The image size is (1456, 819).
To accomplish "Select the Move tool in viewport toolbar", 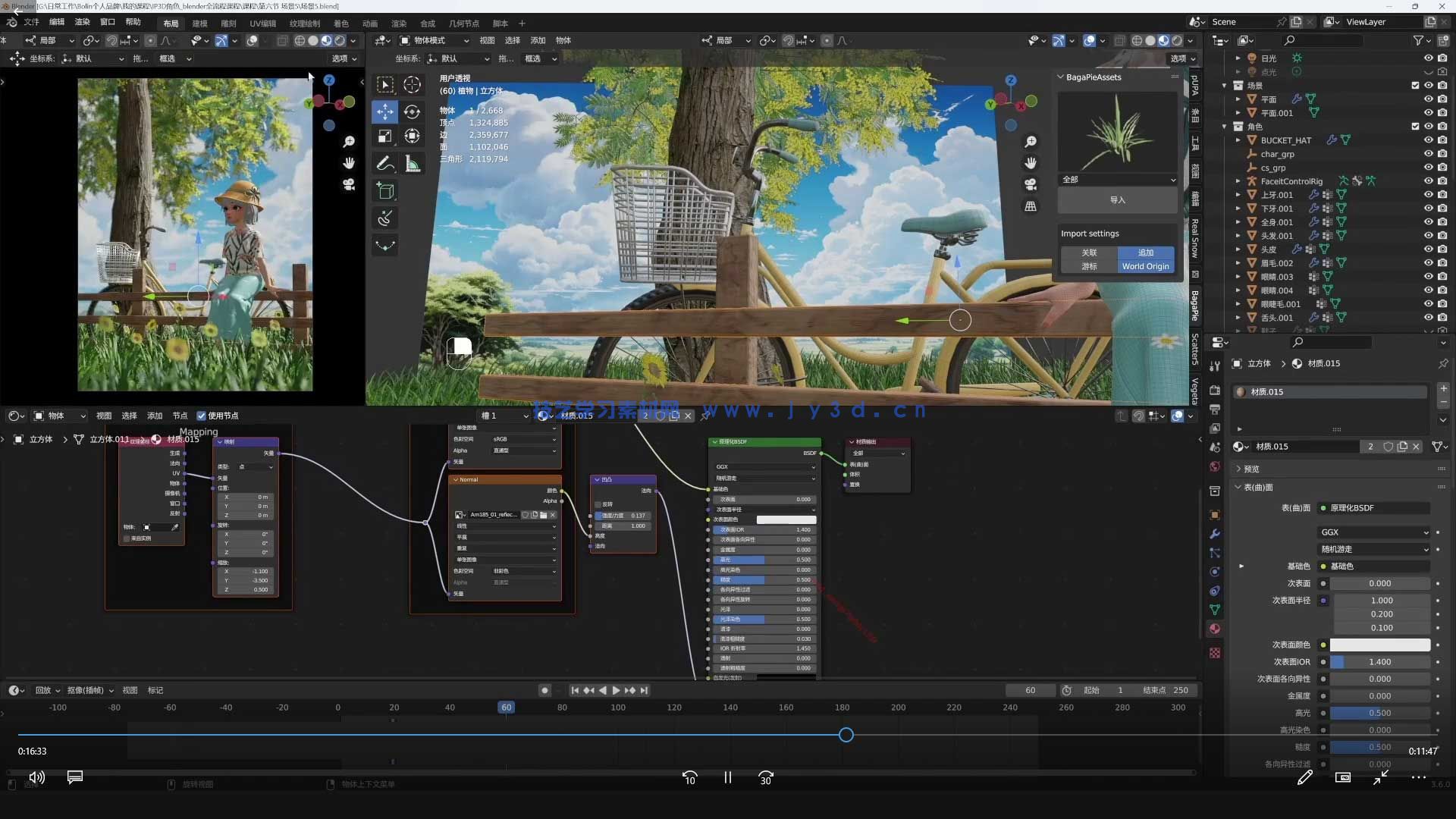I will point(385,111).
